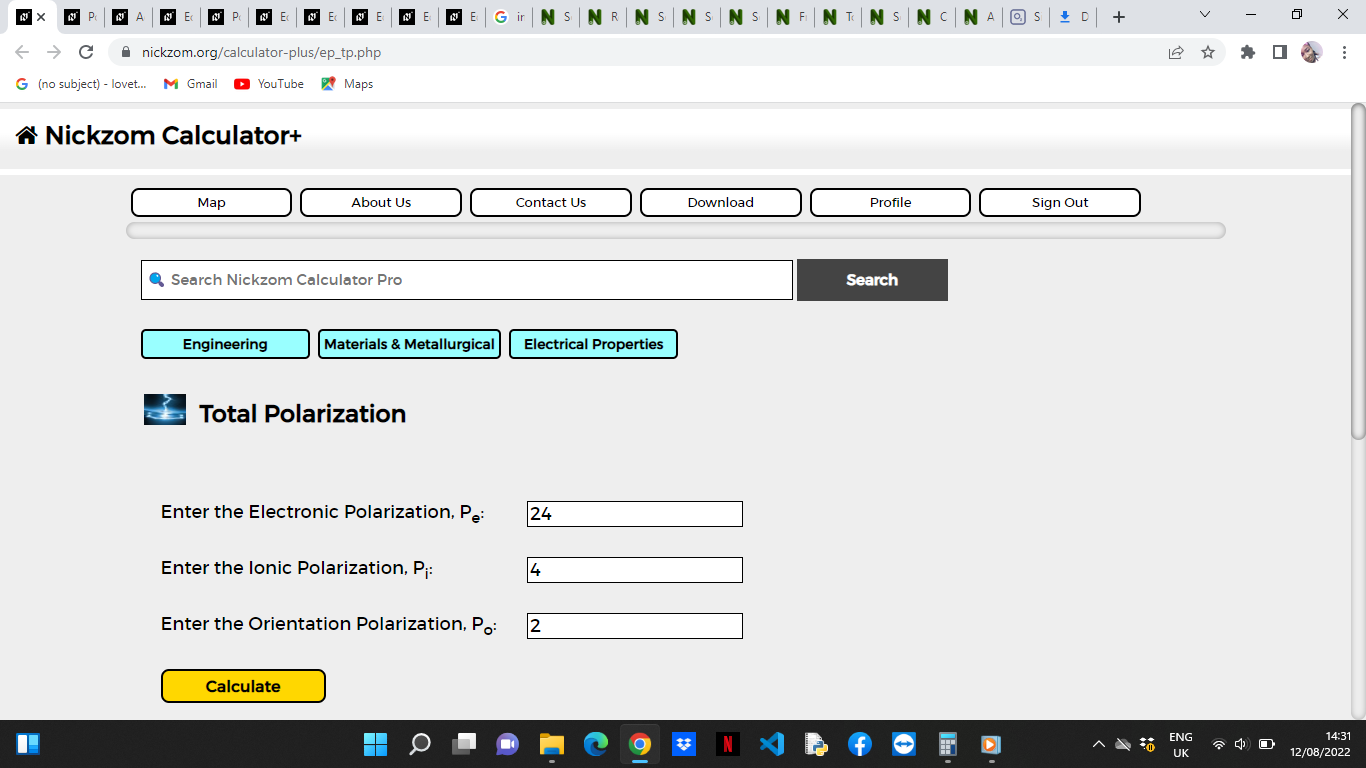This screenshot has width=1366, height=768.
Task: Select the Engineering breadcrumb button
Action: [x=225, y=344]
